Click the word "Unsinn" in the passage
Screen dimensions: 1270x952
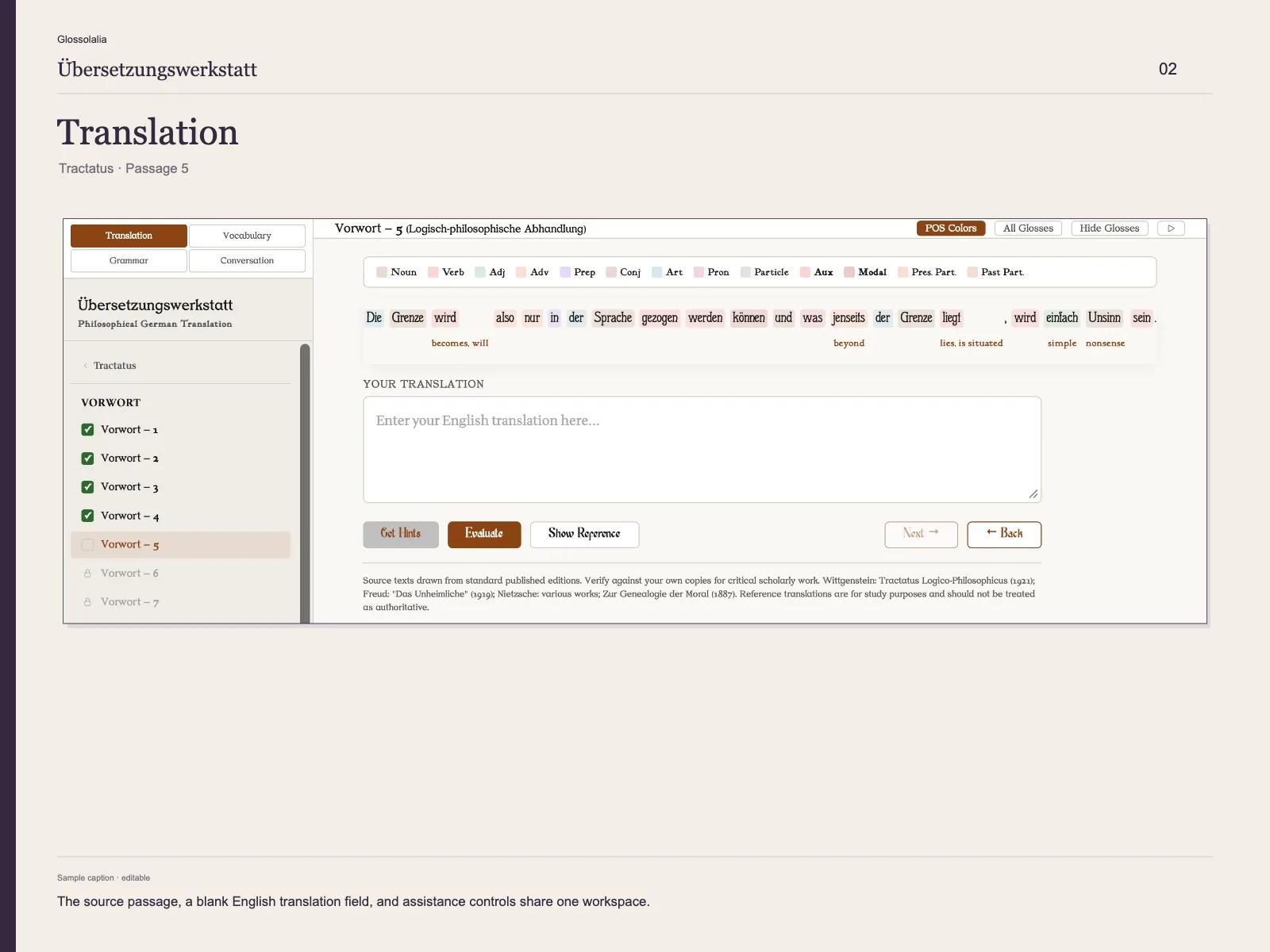pyautogui.click(x=1104, y=318)
